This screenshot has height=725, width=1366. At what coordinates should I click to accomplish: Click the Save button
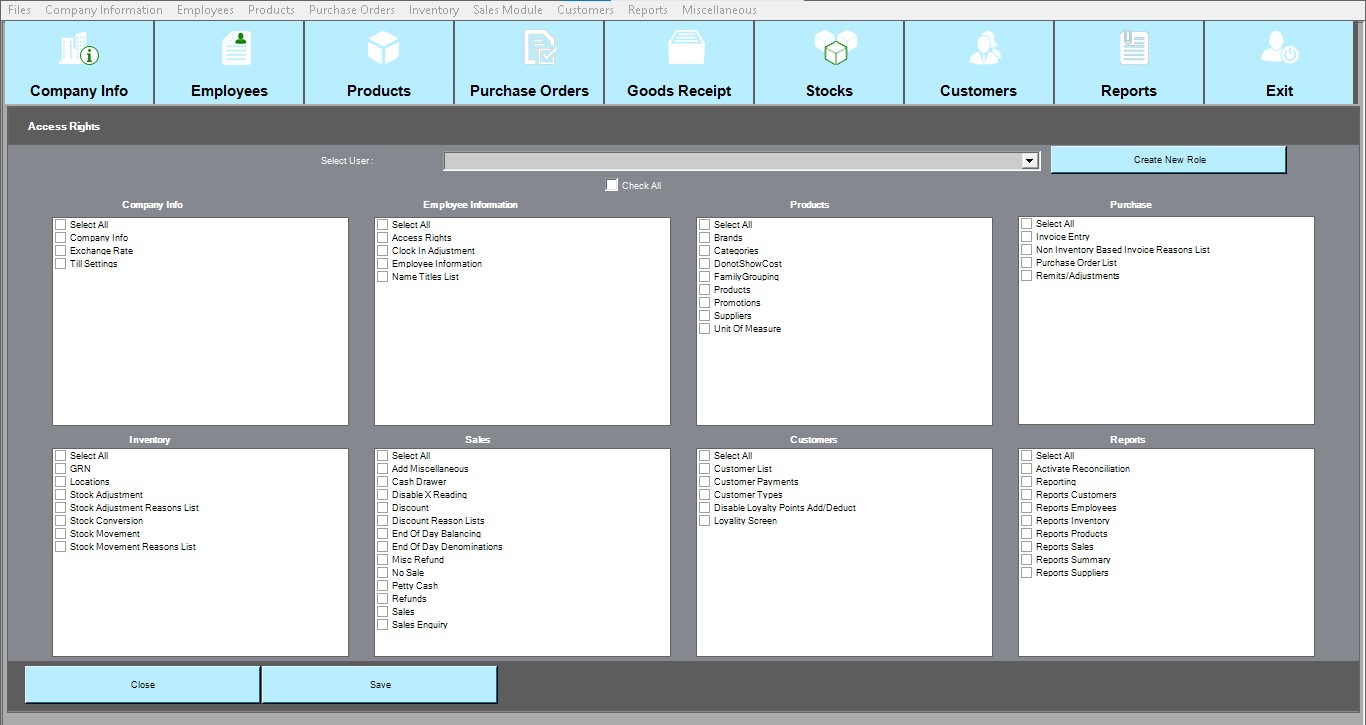point(379,685)
